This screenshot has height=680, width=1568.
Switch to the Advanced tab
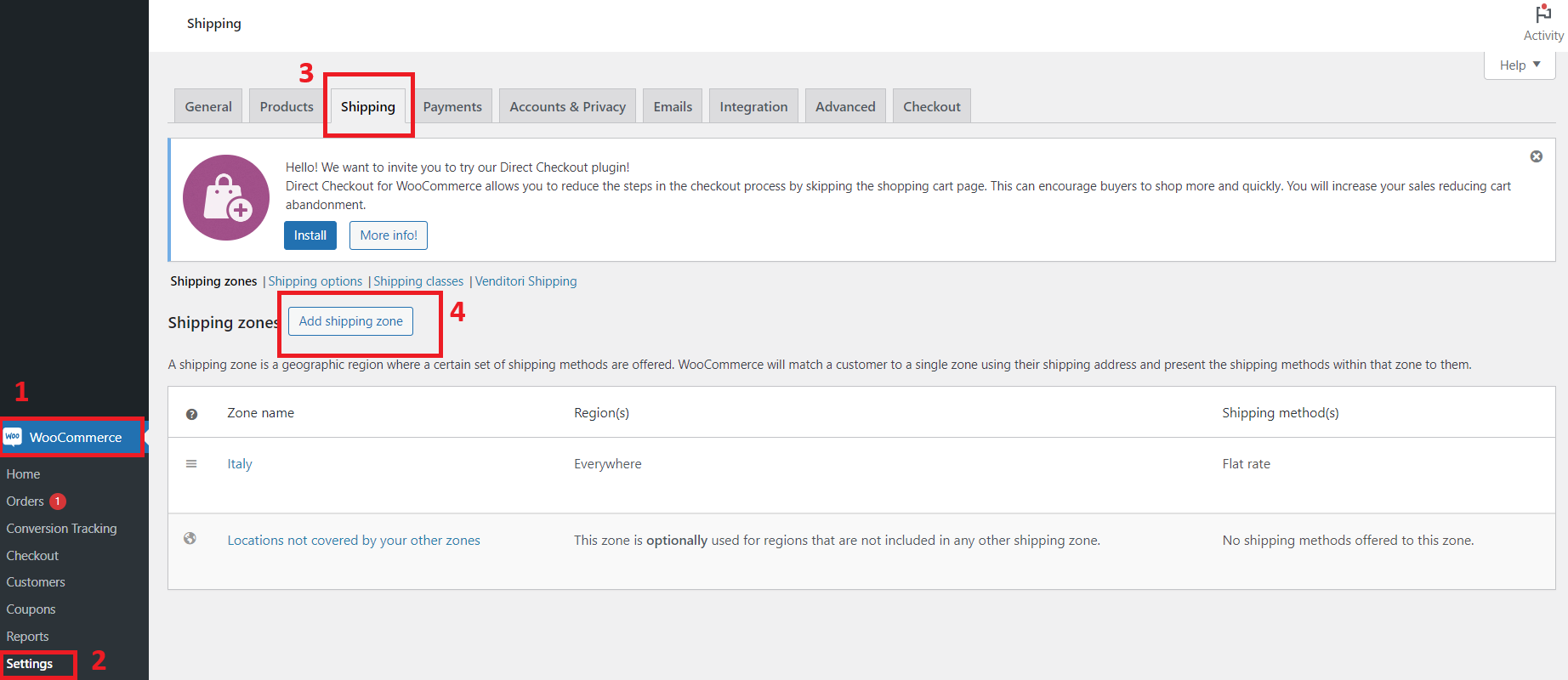pyautogui.click(x=845, y=106)
